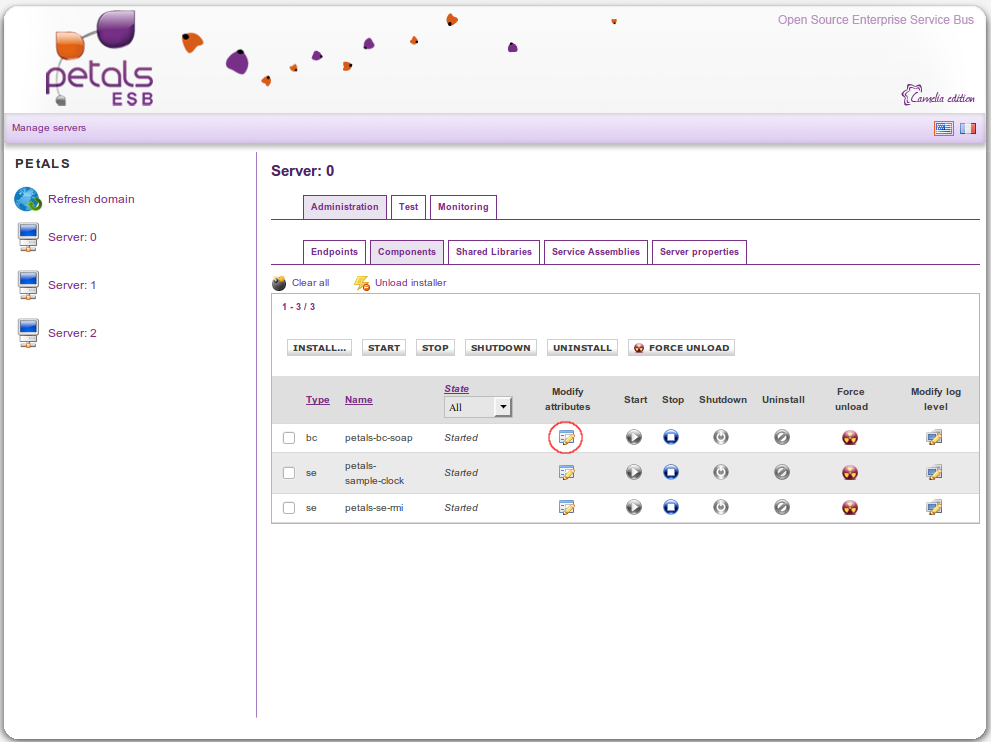Viewport: 991px width, 742px height.
Task: Tick the checkbox for petals-sample-clock
Action: coord(289,473)
